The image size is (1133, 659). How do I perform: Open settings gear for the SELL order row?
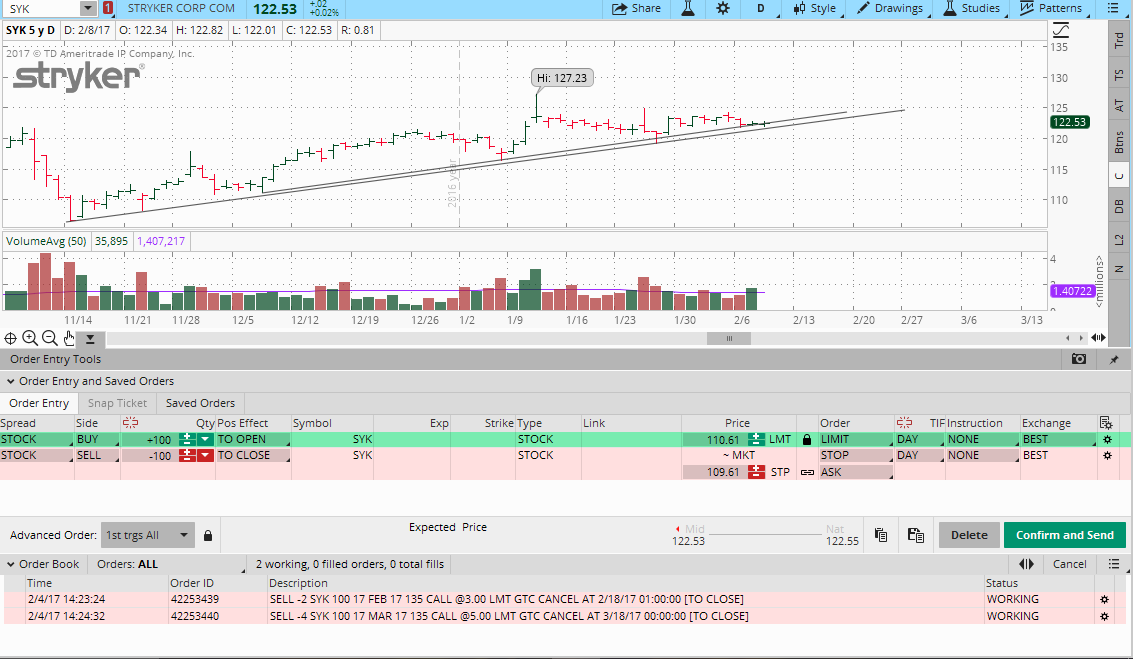pos(1107,456)
